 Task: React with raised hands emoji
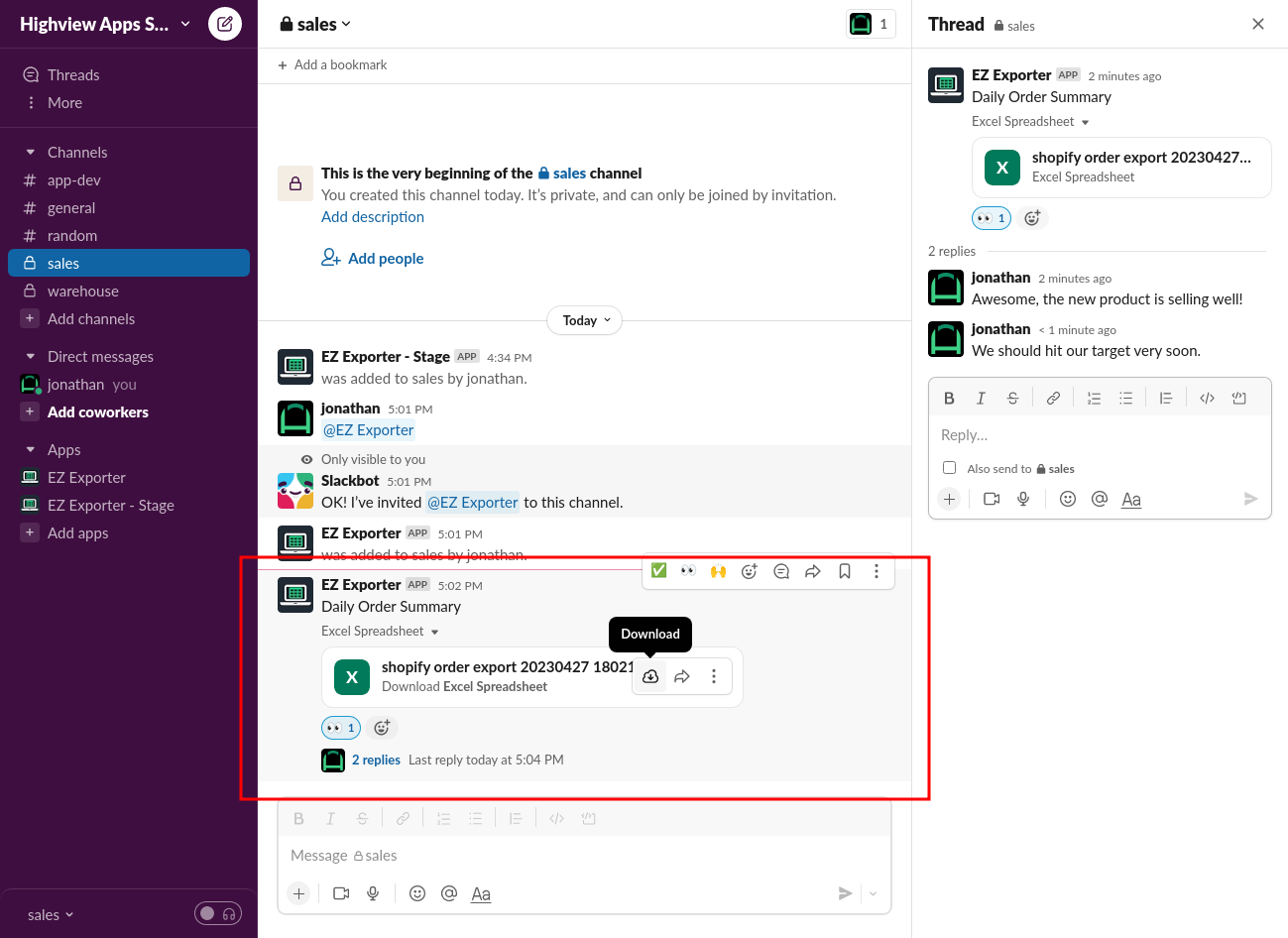coord(719,571)
